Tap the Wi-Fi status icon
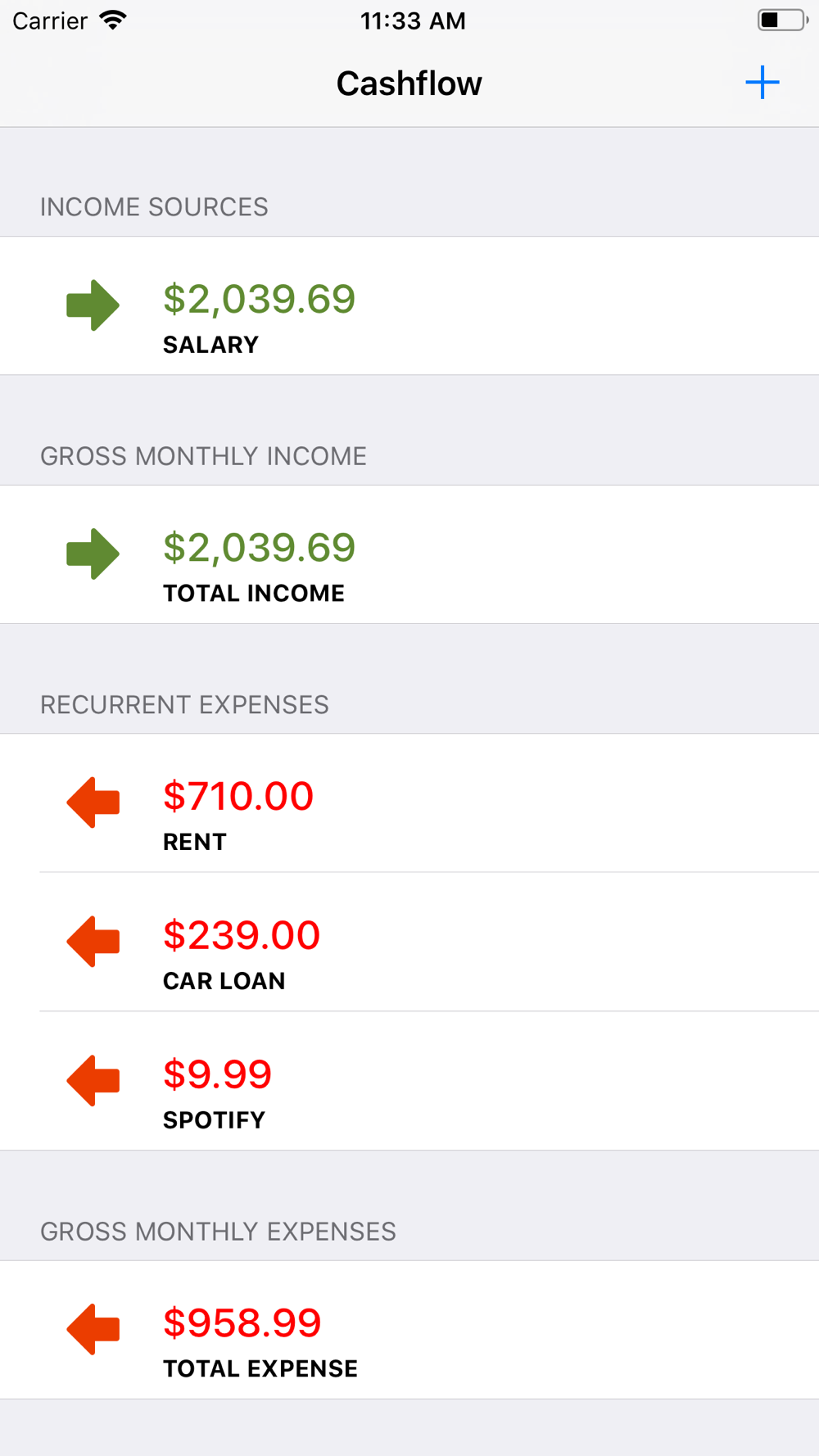Image resolution: width=819 pixels, height=1456 pixels. [113, 20]
